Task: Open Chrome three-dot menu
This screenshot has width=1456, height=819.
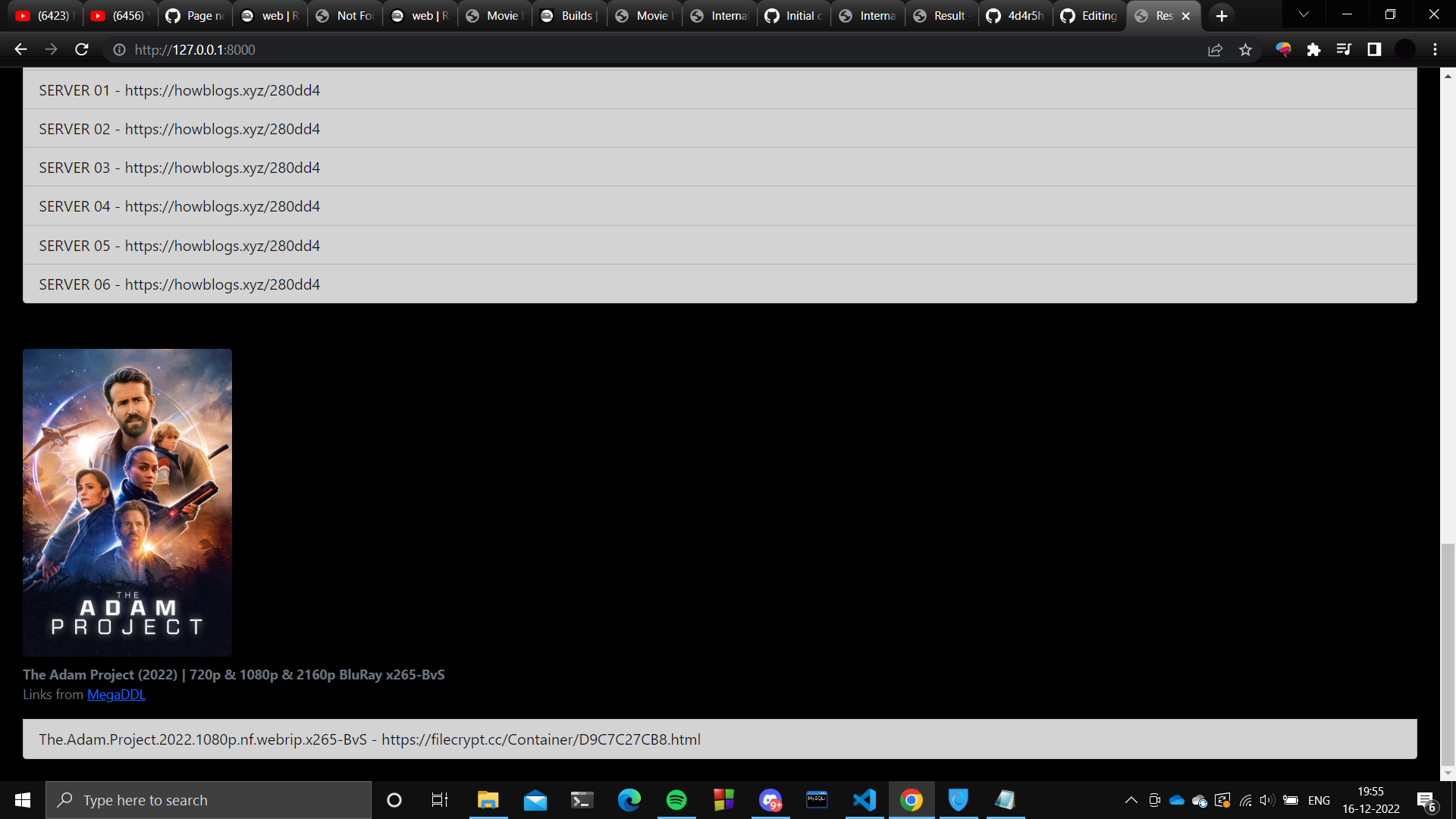Action: [1435, 49]
